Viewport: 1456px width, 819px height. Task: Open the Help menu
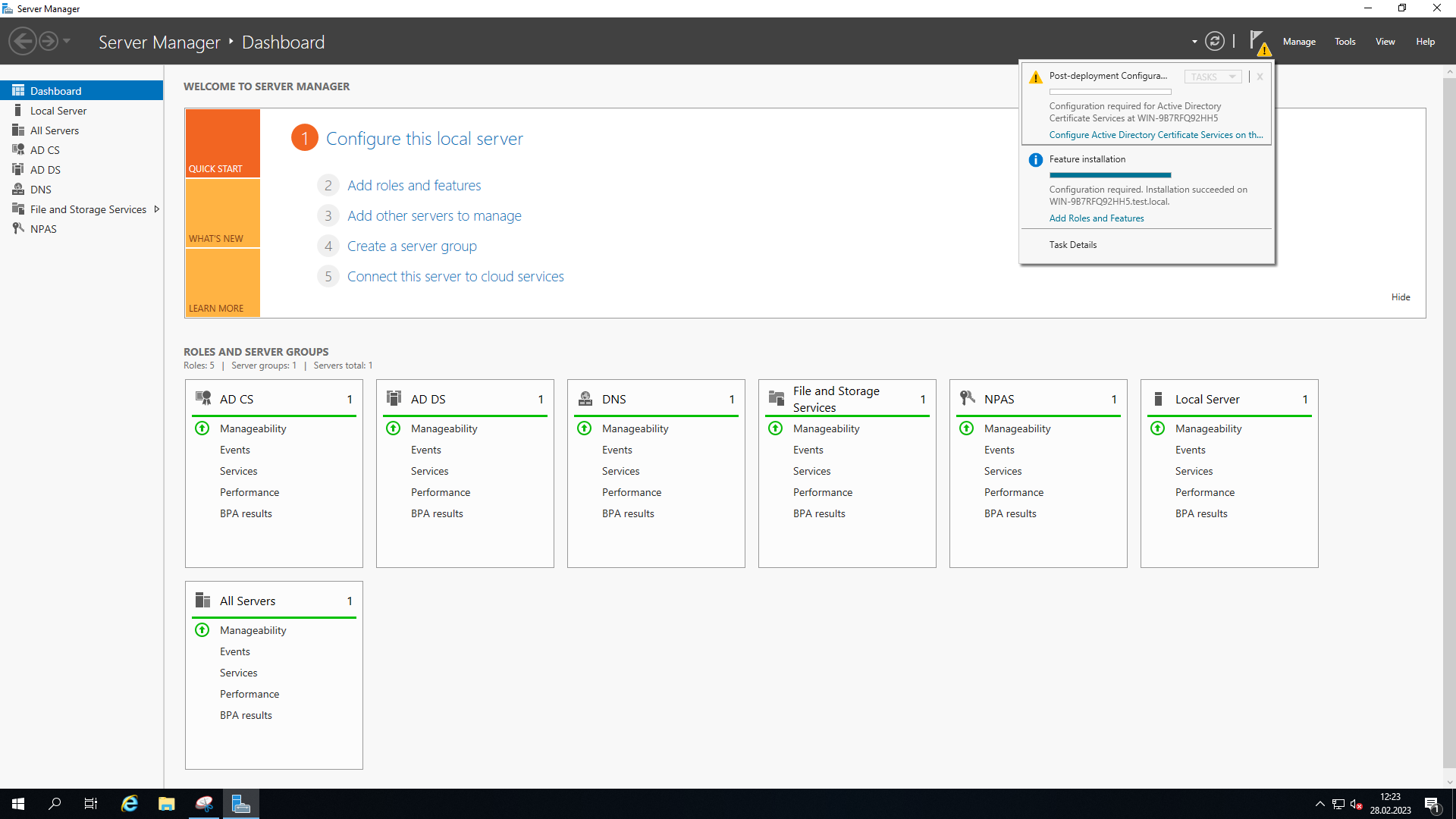1425,42
